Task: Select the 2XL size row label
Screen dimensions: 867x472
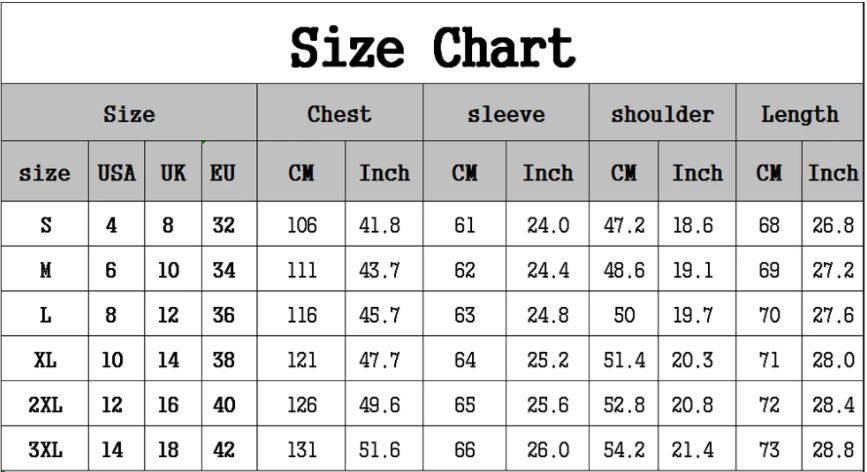Action: (45, 406)
